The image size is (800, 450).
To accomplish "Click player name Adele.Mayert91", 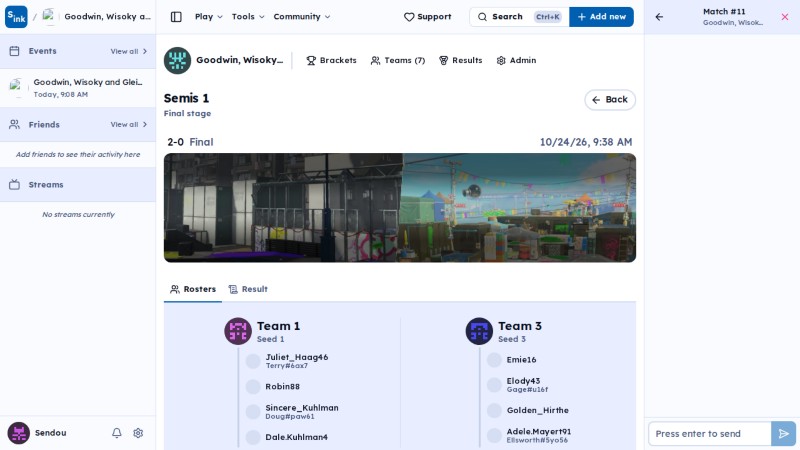I will pyautogui.click(x=538, y=432).
